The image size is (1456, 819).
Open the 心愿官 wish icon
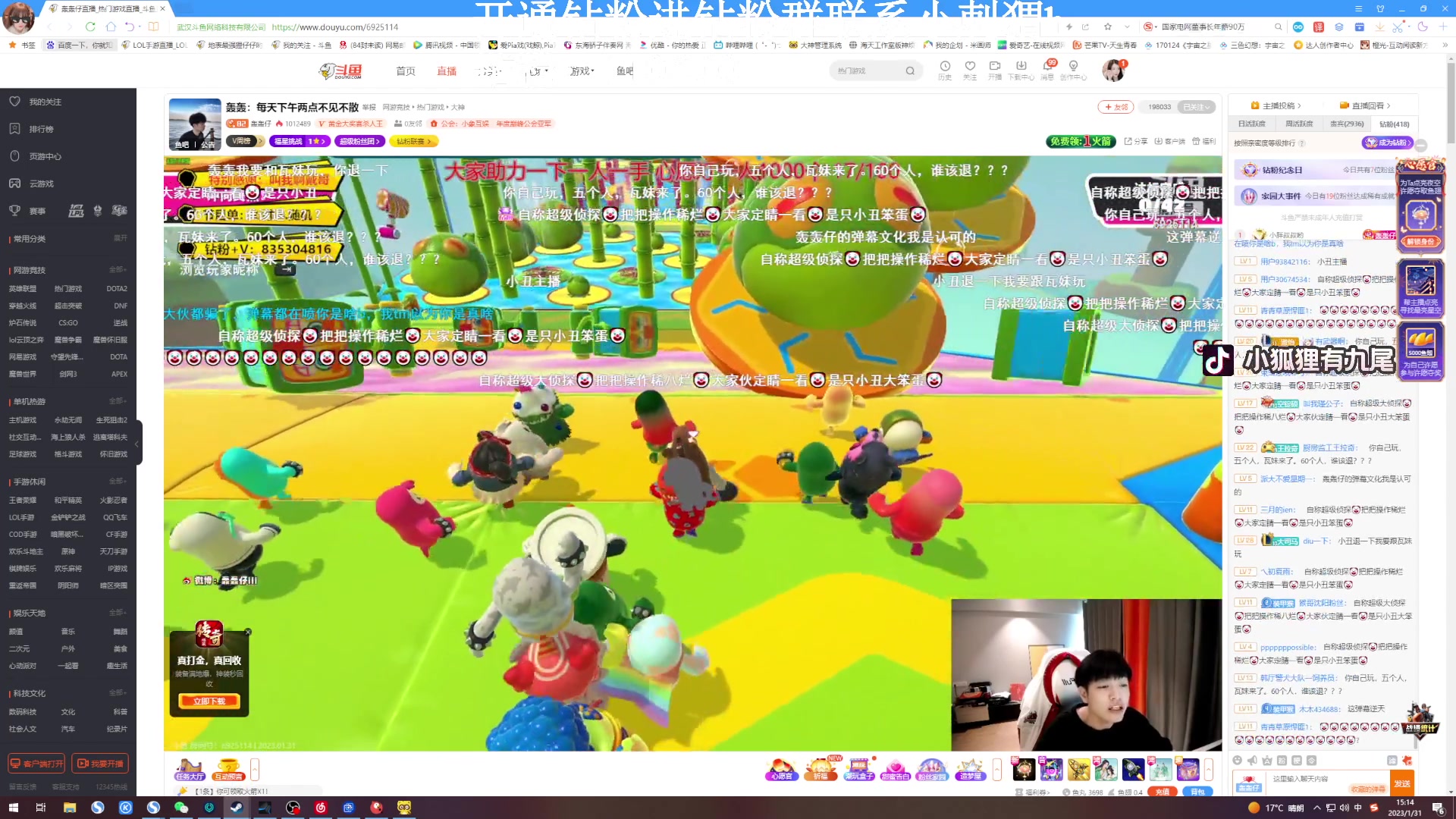pyautogui.click(x=781, y=770)
